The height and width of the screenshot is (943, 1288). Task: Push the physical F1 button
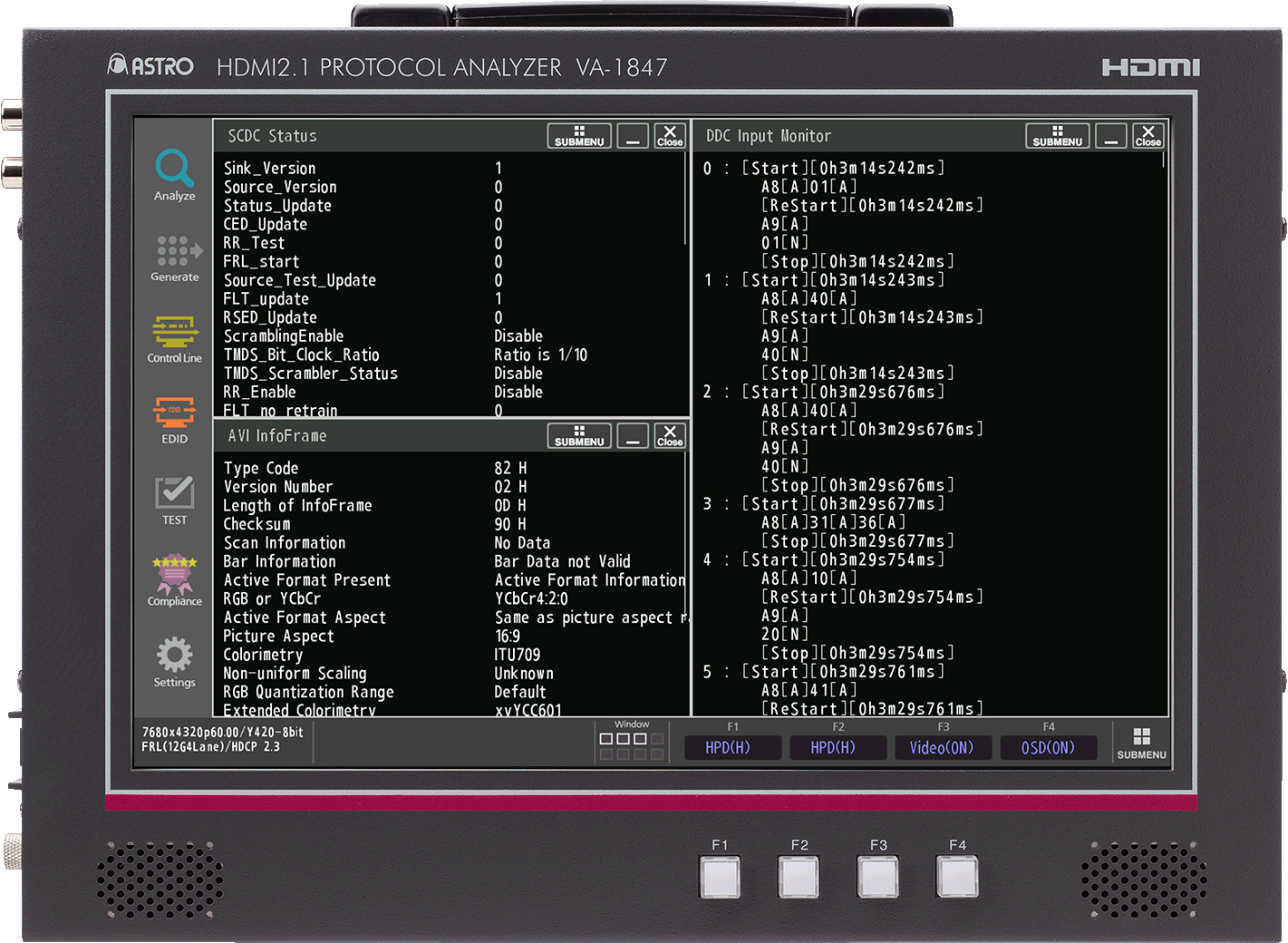pos(720,878)
